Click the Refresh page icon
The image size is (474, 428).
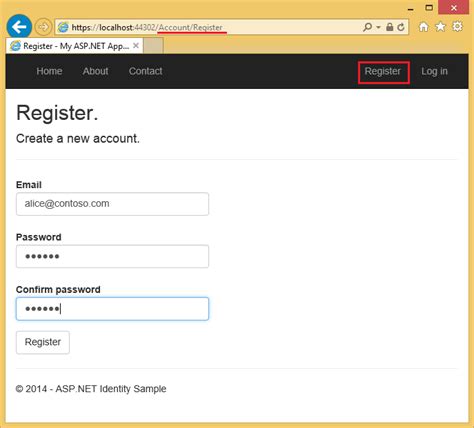point(401,27)
